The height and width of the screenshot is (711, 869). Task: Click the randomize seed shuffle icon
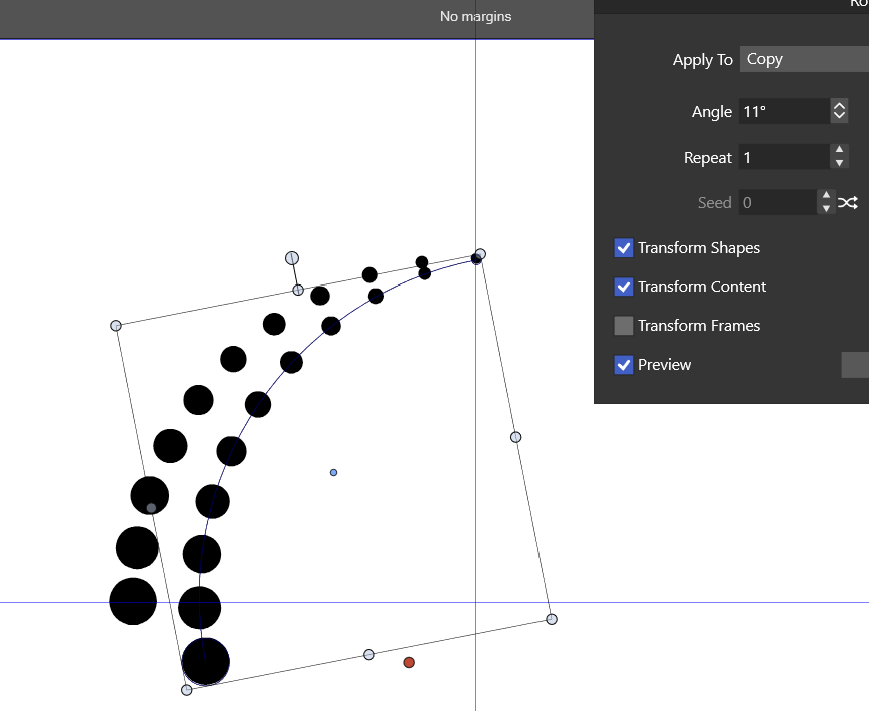coord(848,203)
